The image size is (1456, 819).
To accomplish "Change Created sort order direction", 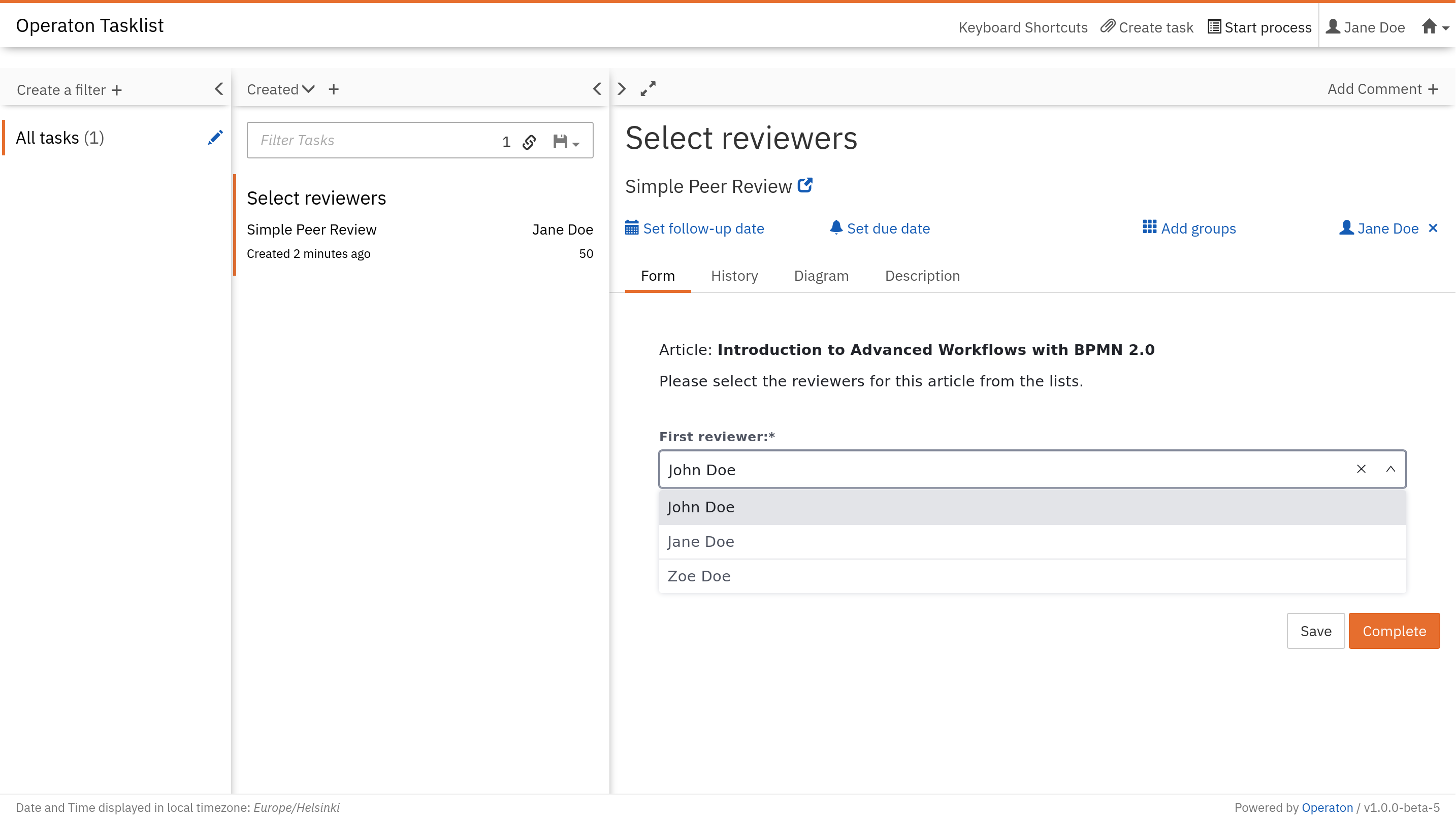I will click(308, 89).
